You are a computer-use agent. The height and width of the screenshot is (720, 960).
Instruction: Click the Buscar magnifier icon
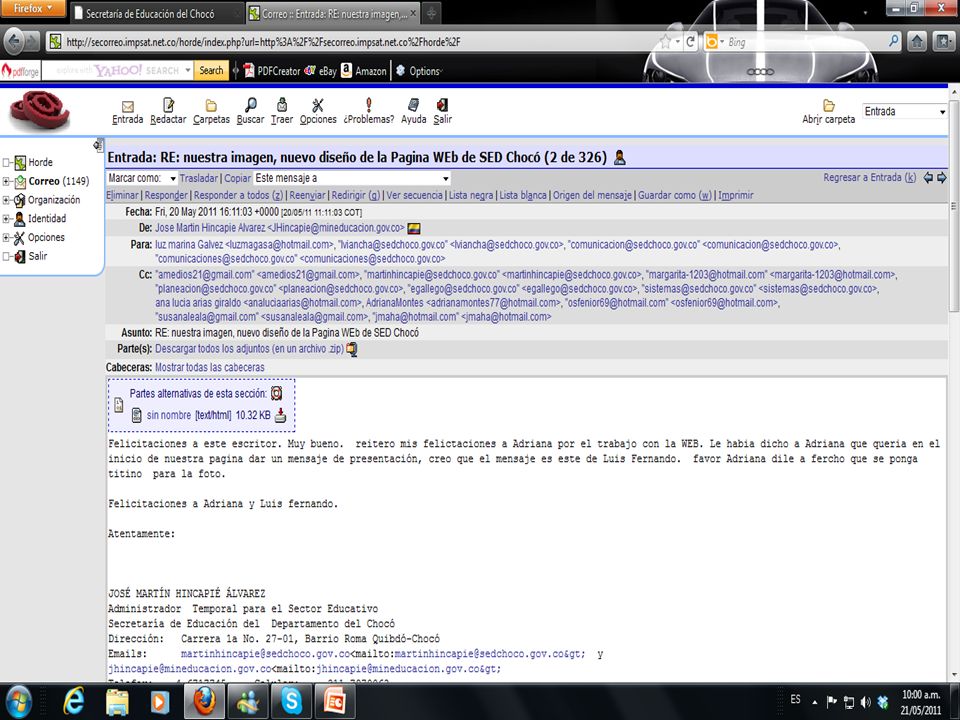(x=250, y=105)
